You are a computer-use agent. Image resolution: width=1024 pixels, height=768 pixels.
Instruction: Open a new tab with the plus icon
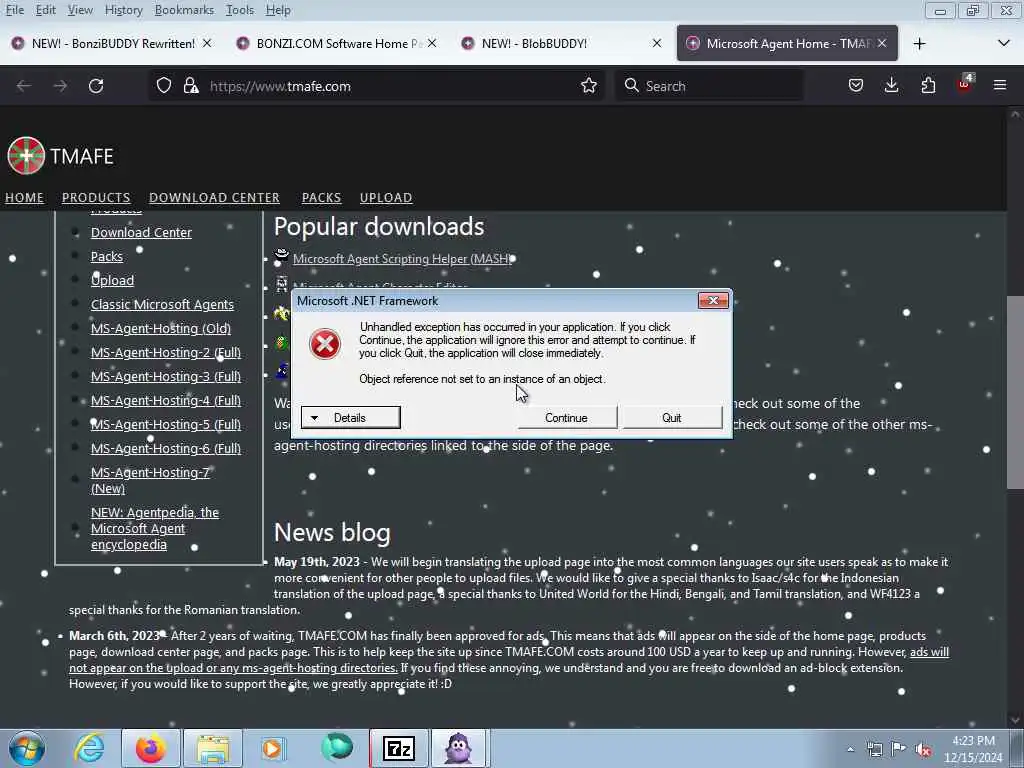[920, 44]
